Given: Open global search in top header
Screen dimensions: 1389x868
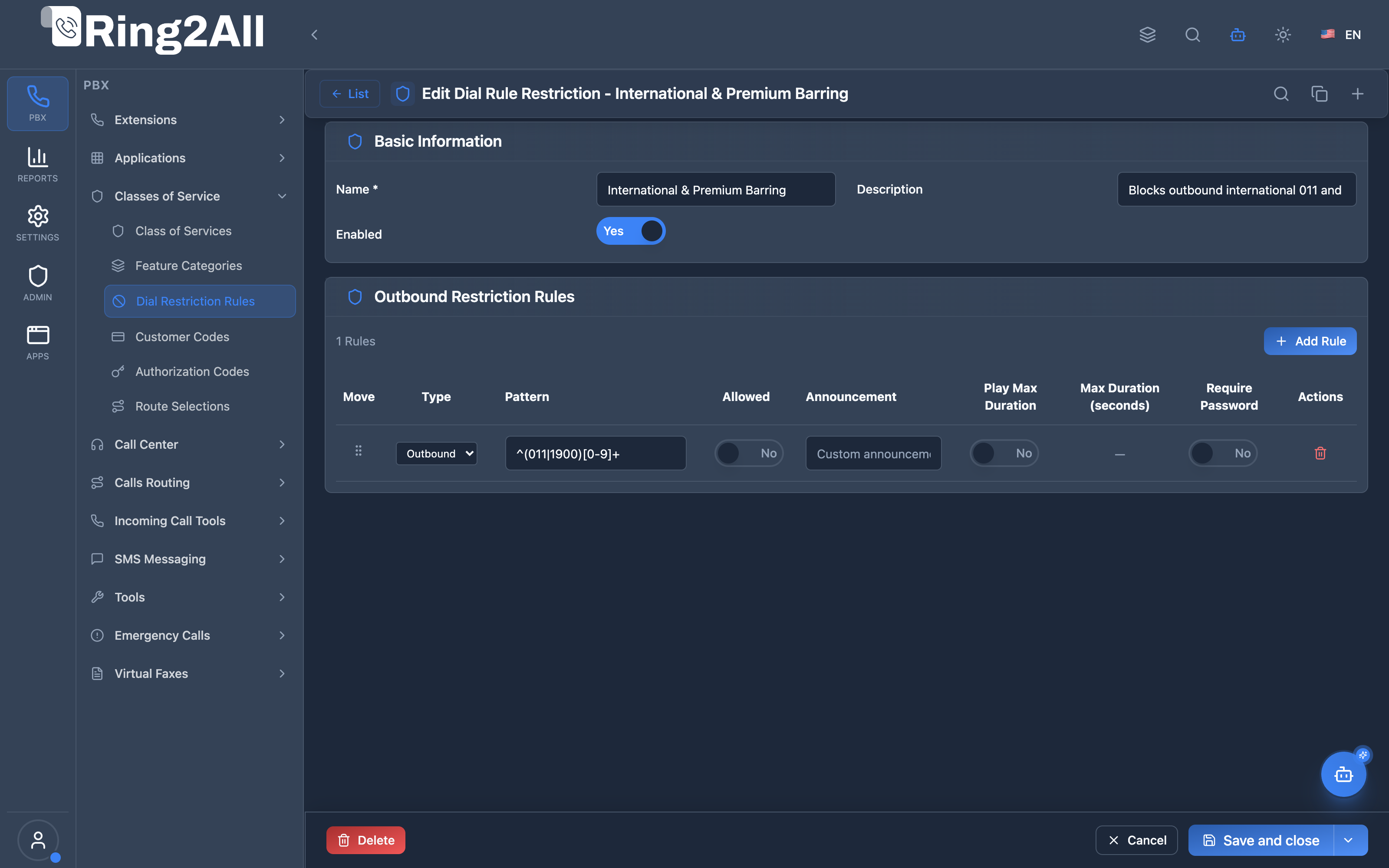Looking at the screenshot, I should point(1193,34).
